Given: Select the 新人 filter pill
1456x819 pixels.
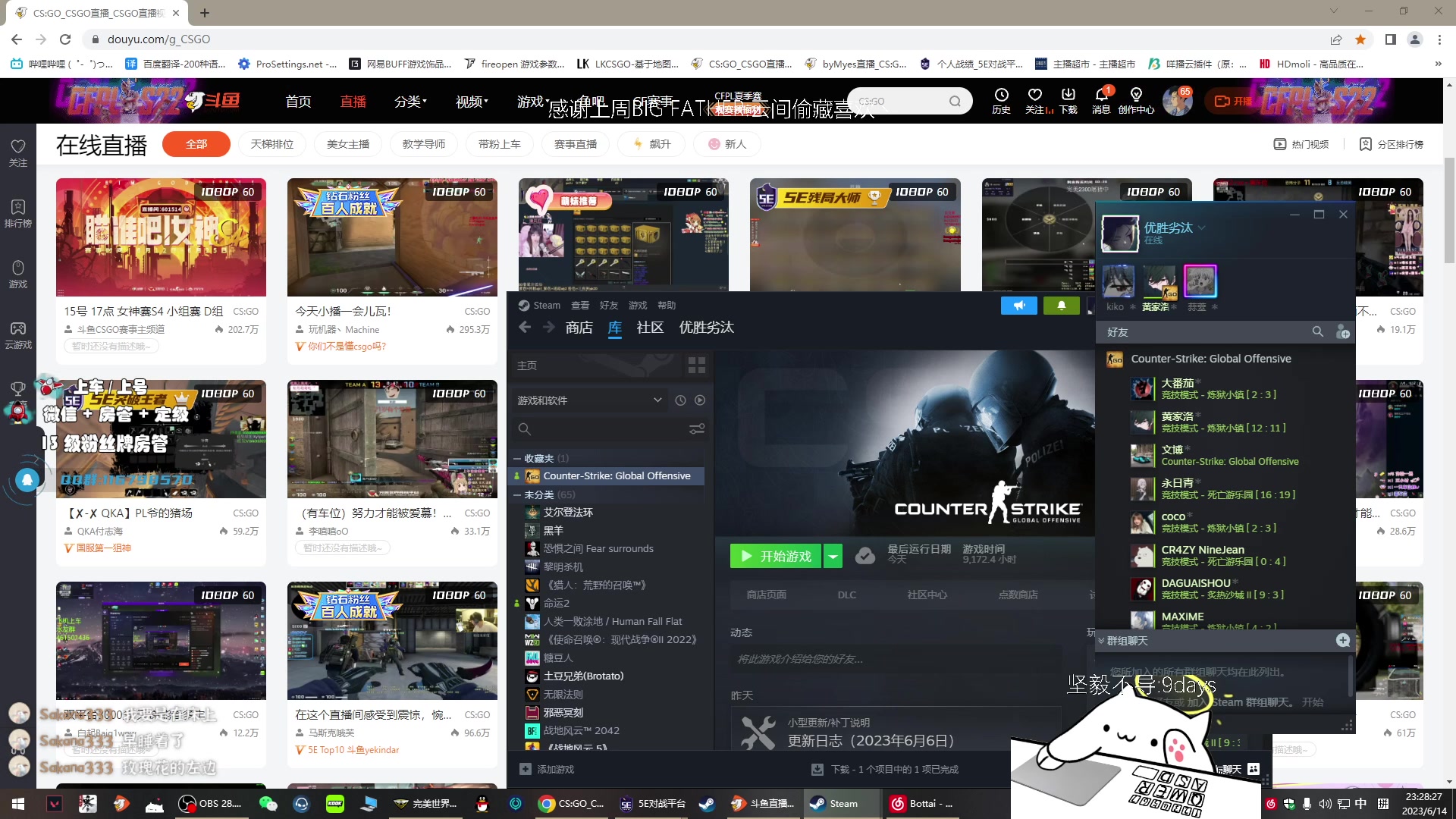Looking at the screenshot, I should (x=727, y=144).
